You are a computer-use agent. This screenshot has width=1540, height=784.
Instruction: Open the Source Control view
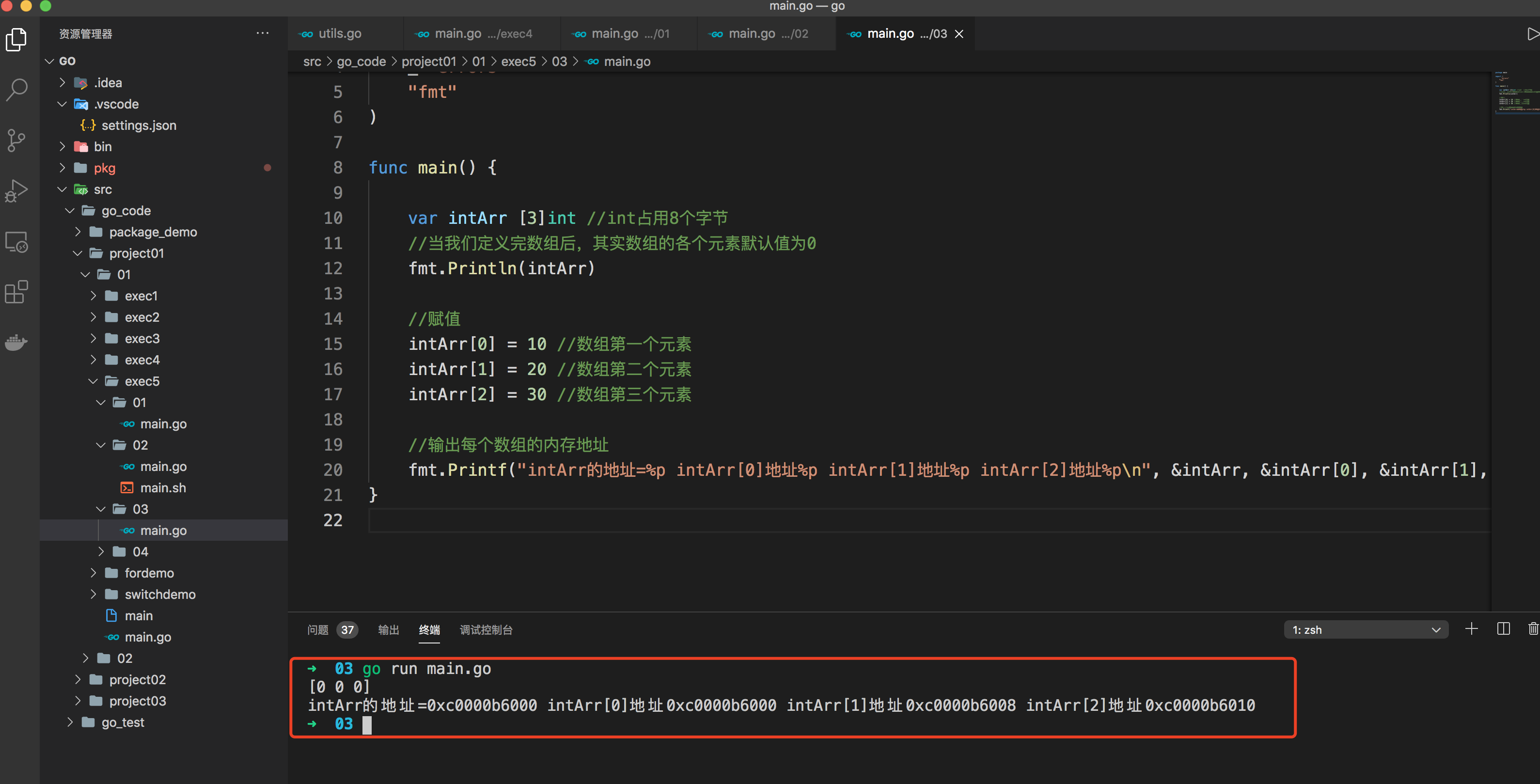(16, 141)
